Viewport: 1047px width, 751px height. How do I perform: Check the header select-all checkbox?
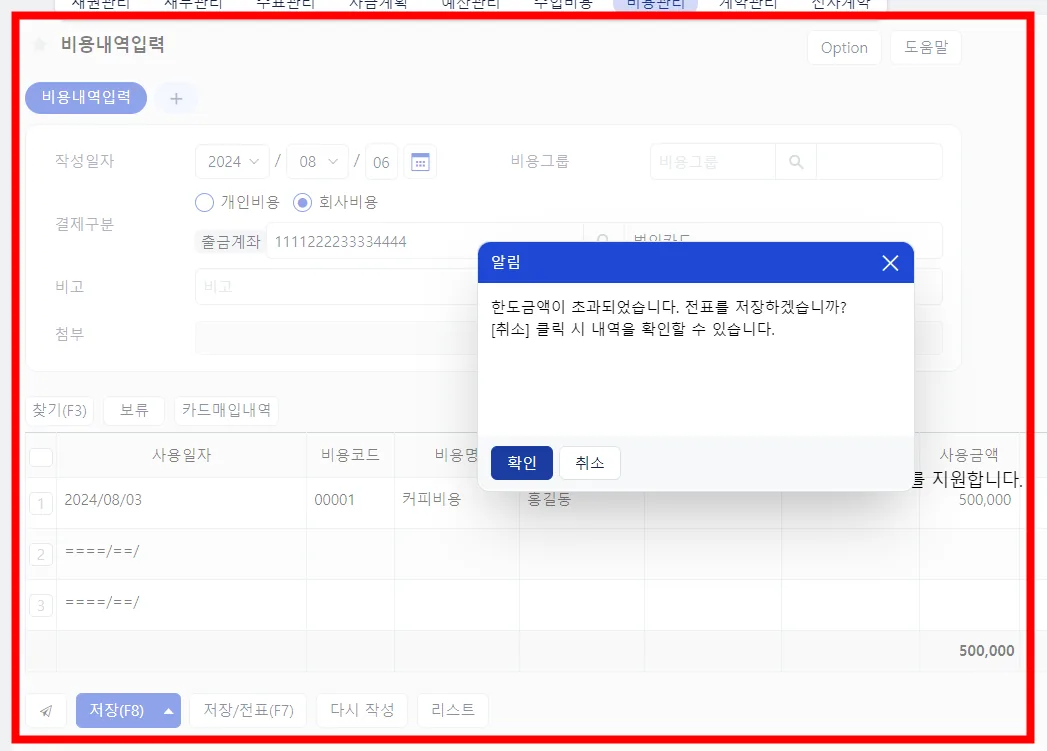(41, 457)
